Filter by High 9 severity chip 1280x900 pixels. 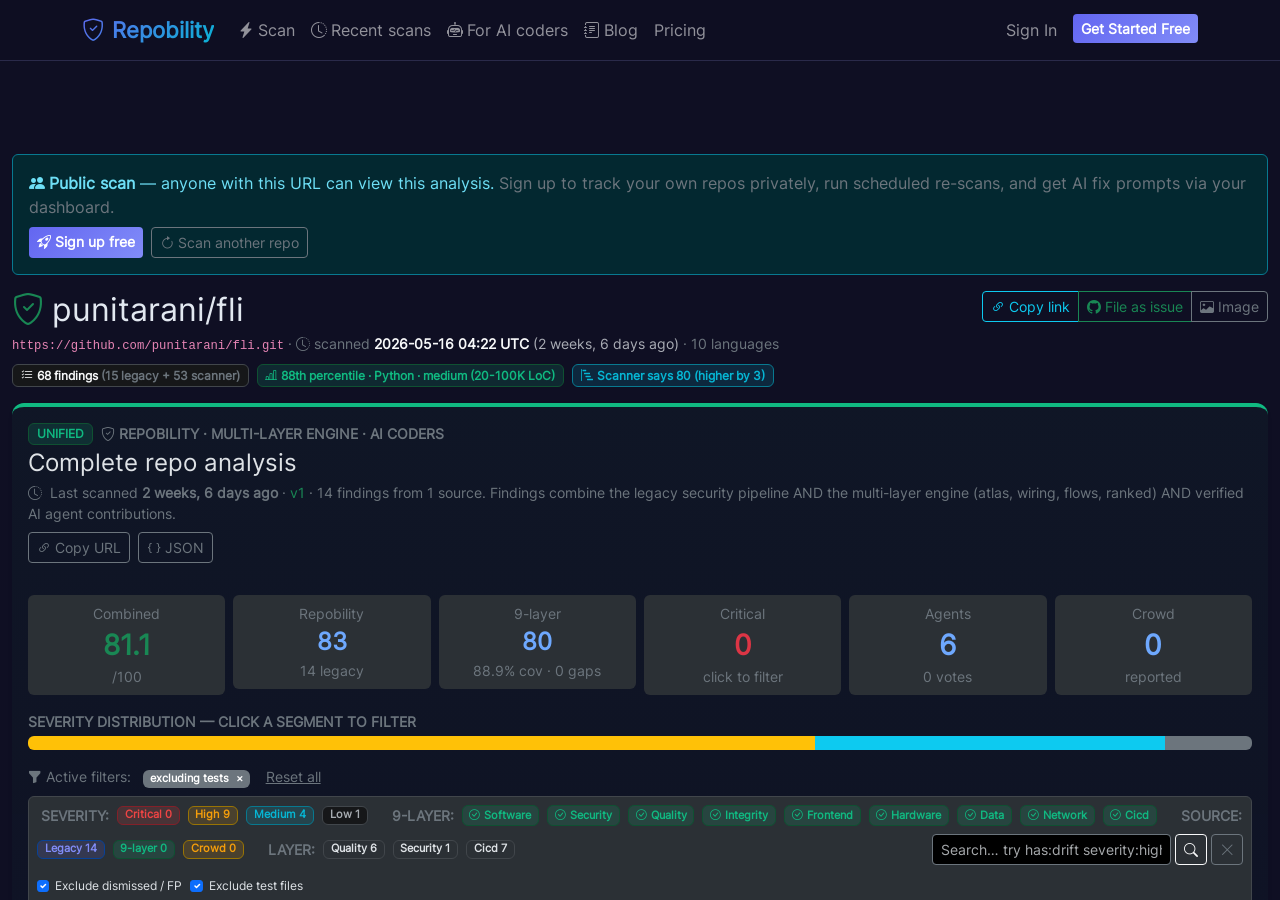(x=213, y=815)
